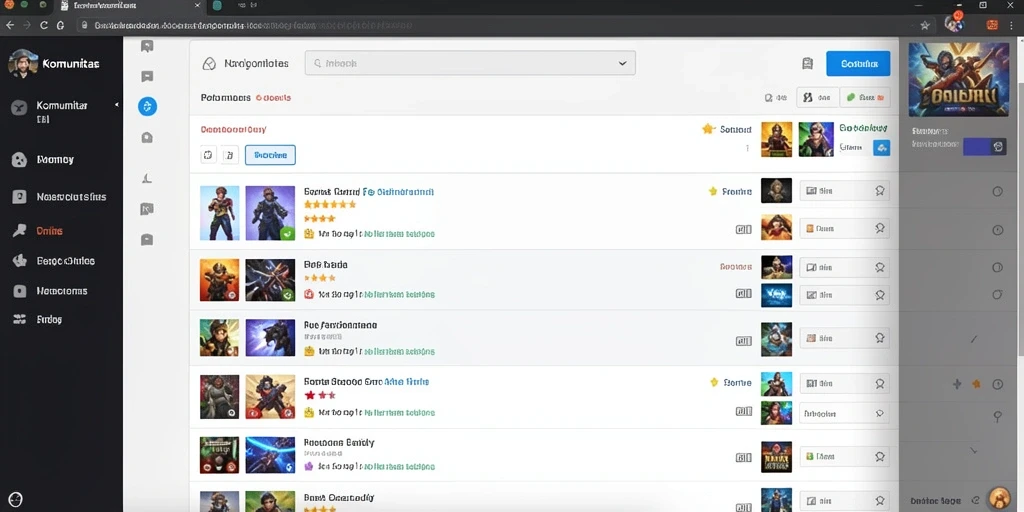Screen dimensions: 1024x512
Task: Click the small blue icon button under green link
Action: coord(882,148)
